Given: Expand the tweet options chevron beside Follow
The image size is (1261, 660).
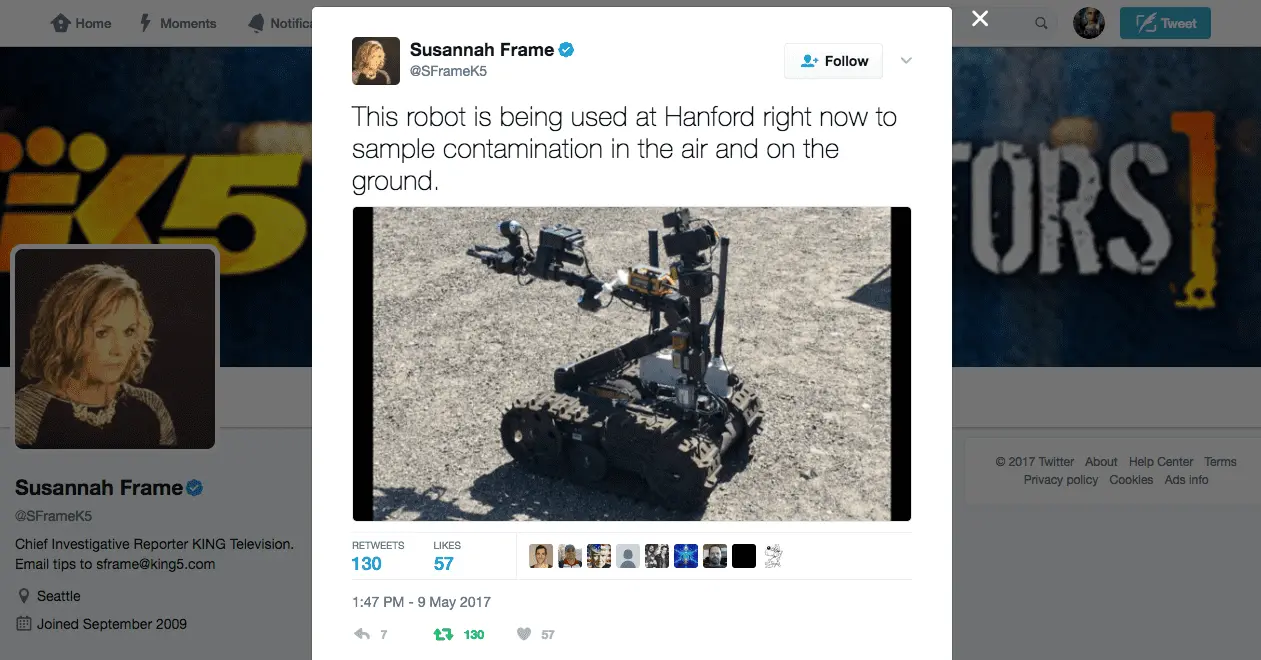Looking at the screenshot, I should [906, 61].
